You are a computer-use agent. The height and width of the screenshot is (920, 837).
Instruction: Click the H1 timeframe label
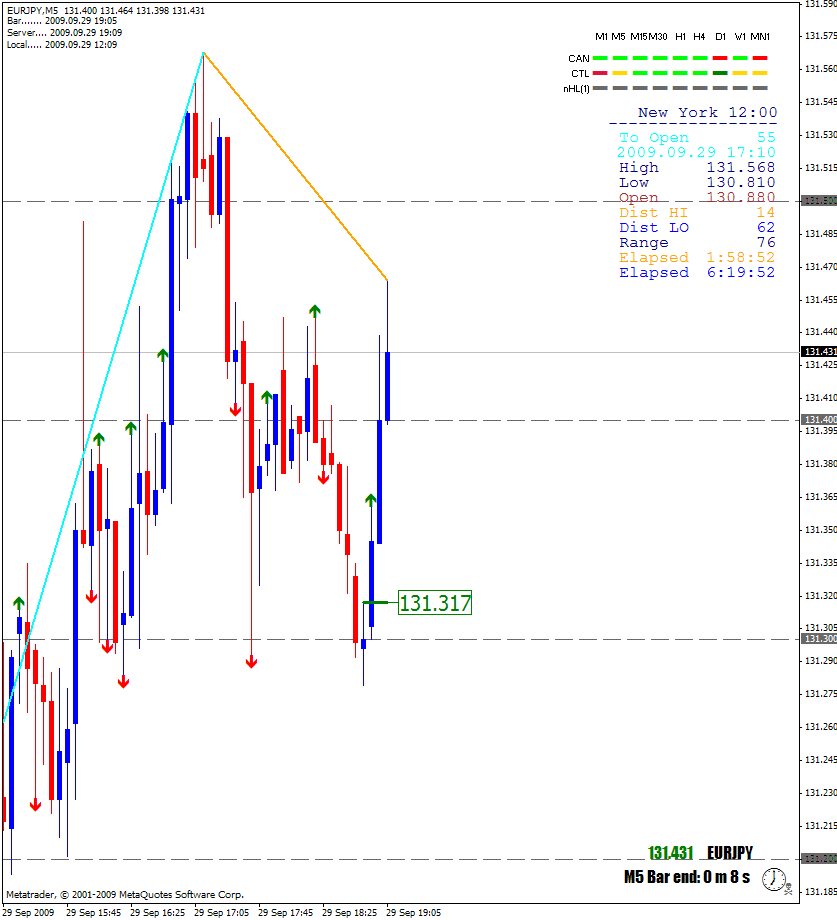pos(680,36)
